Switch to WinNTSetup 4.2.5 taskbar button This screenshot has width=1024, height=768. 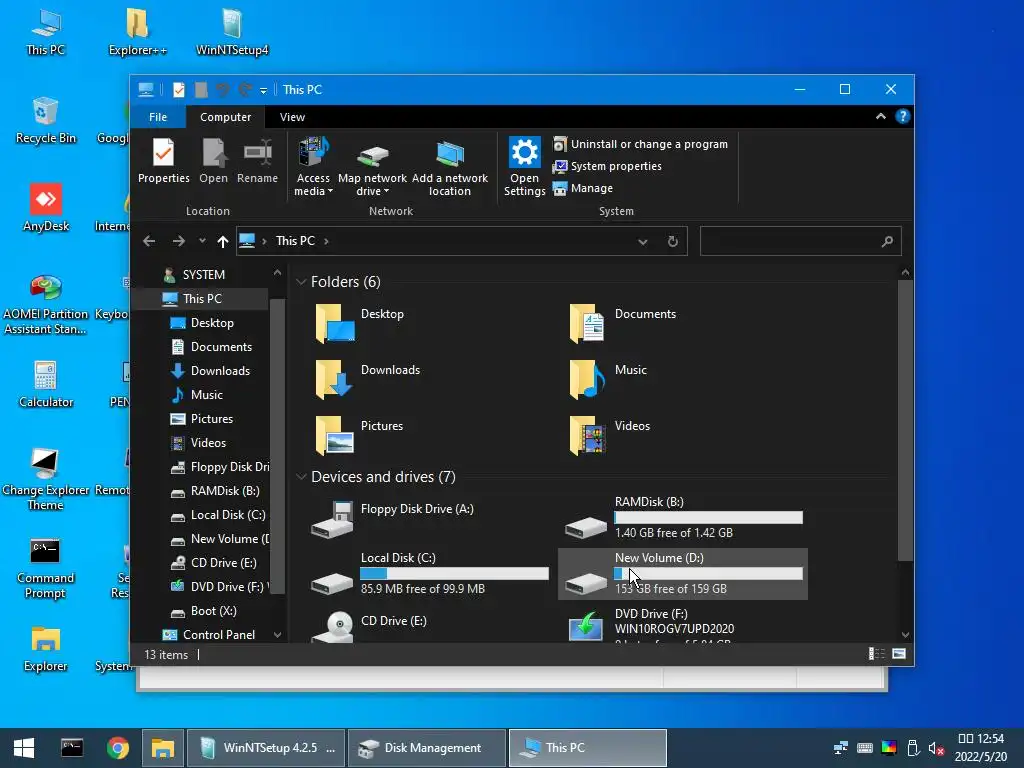(x=267, y=748)
